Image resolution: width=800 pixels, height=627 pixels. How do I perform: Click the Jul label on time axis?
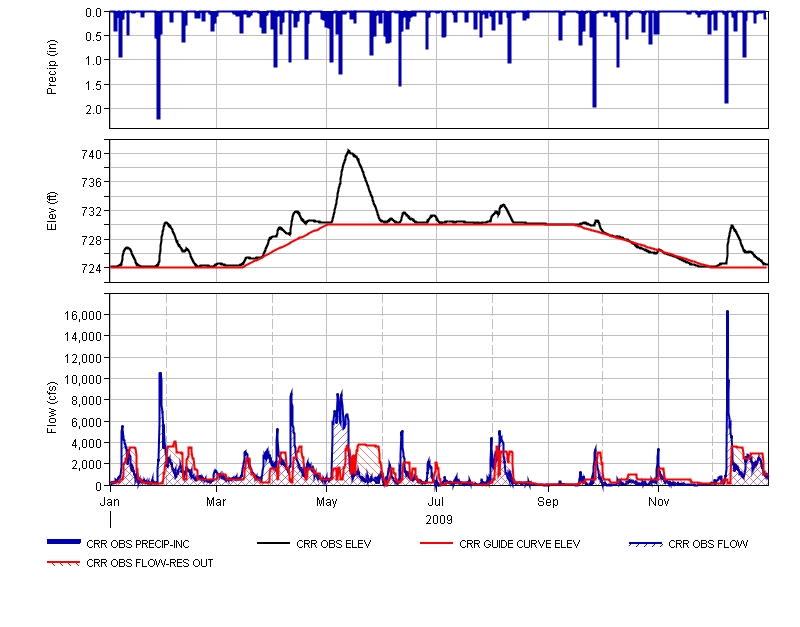coord(436,501)
